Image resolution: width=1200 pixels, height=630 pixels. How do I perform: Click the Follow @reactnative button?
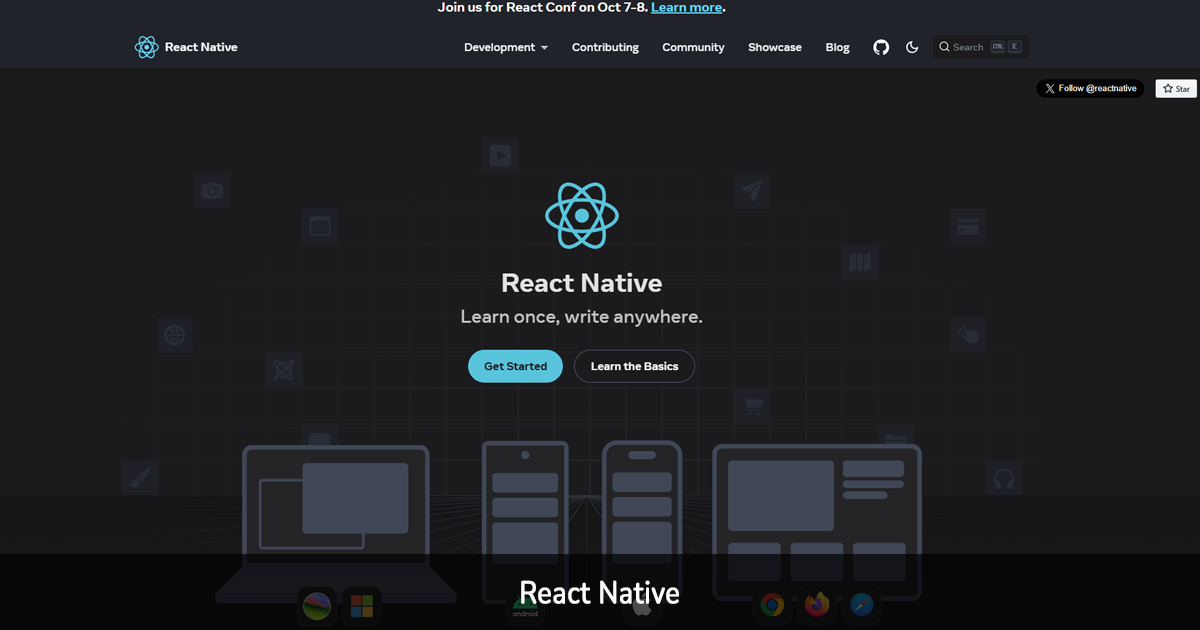pyautogui.click(x=1090, y=88)
